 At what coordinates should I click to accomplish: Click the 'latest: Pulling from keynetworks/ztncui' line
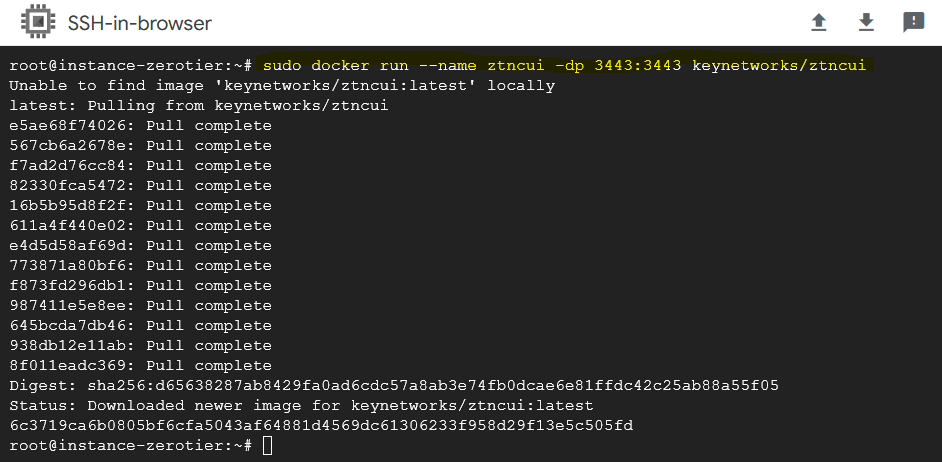point(199,106)
